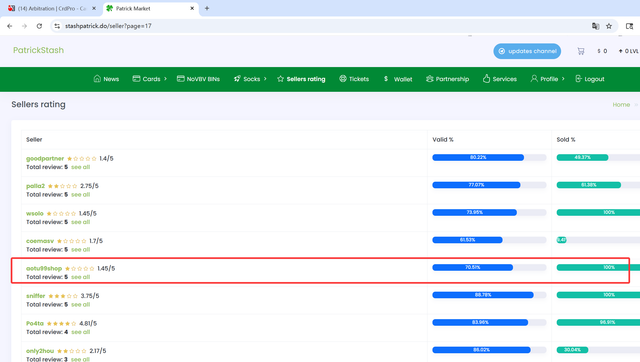Viewport: 640px width, 362px height.
Task: Expand the Profile menu chevron
Action: click(563, 79)
